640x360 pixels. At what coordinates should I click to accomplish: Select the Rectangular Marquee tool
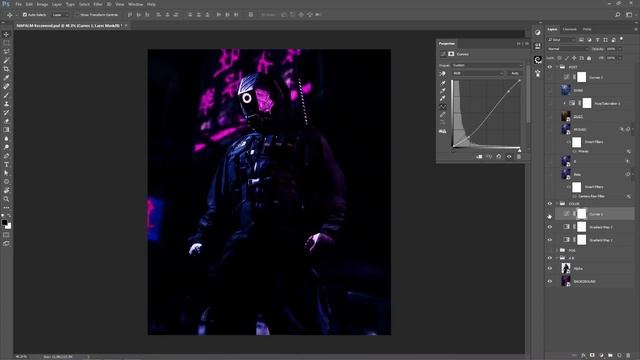pos(6,43)
